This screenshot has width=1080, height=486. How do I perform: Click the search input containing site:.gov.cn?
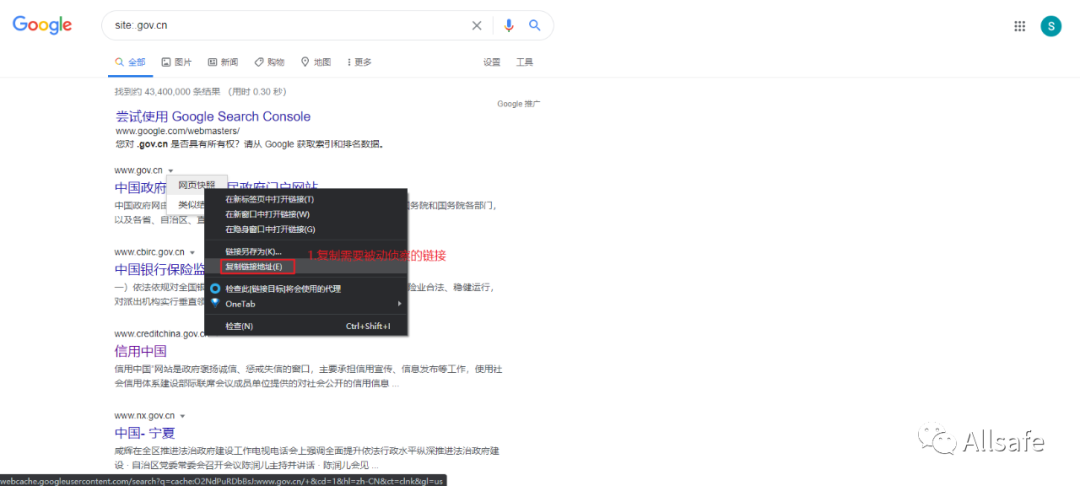pyautogui.click(x=289, y=25)
